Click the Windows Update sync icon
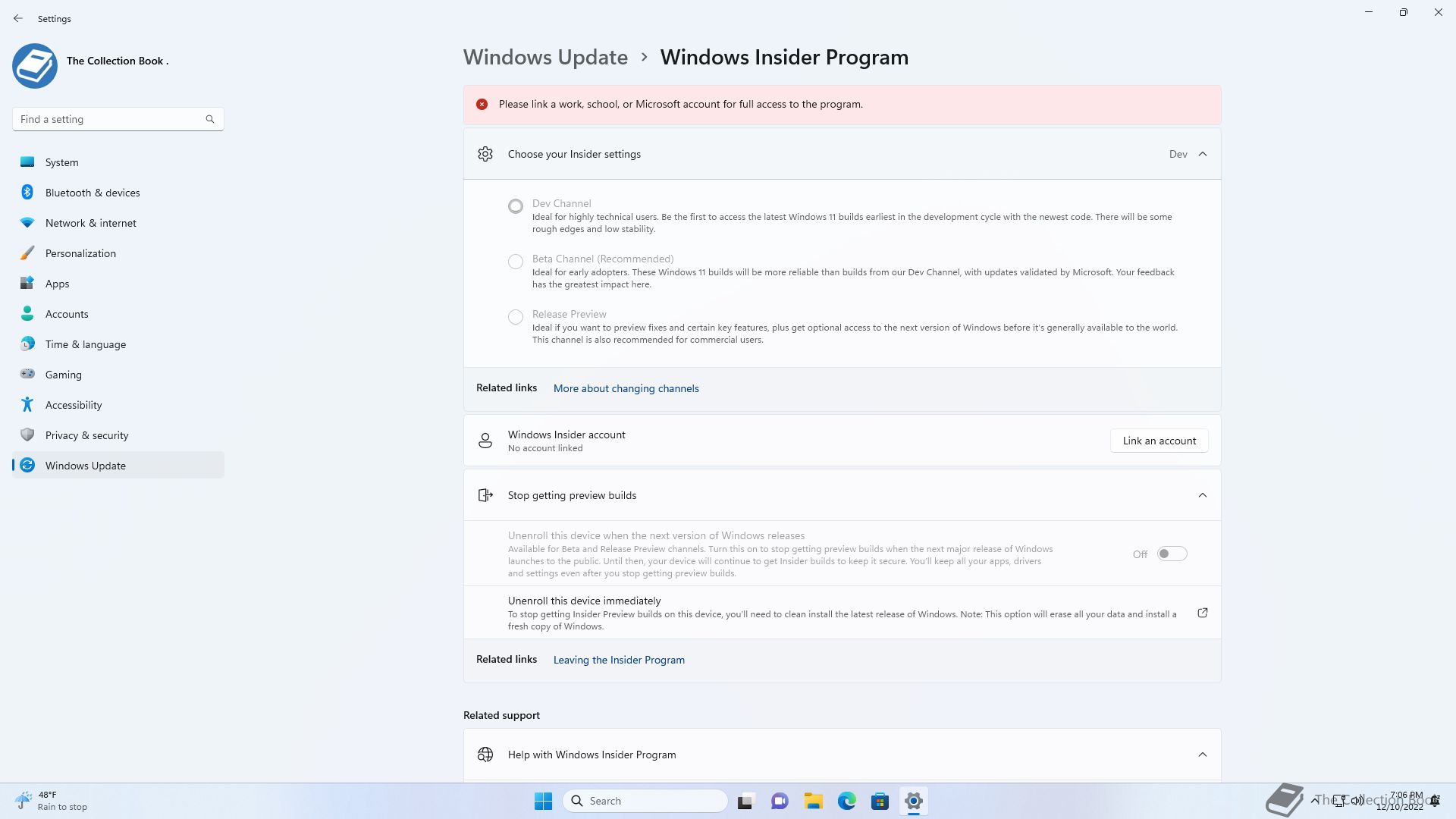This screenshot has height=819, width=1456. 27,465
